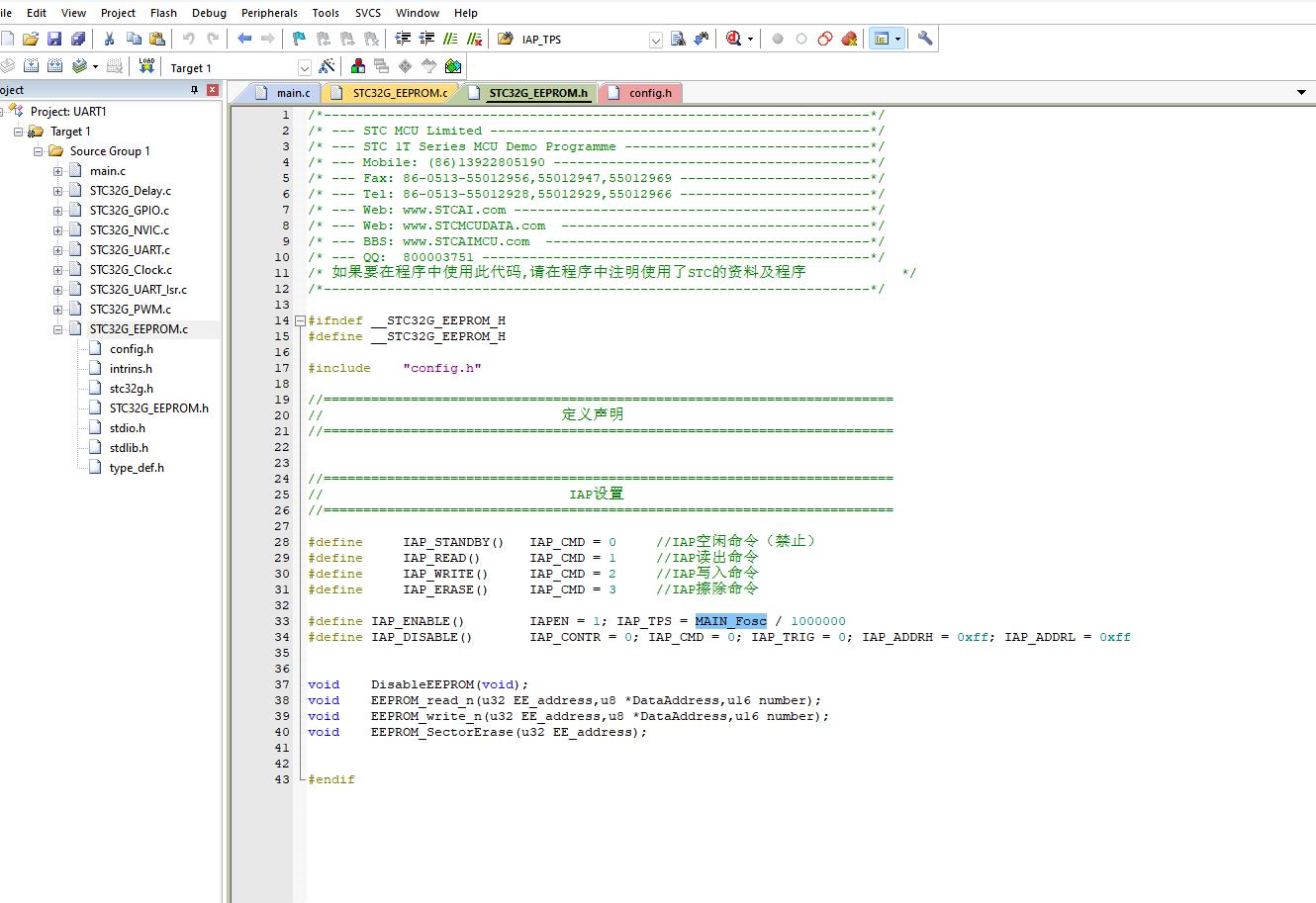Open the Project menu
Screen dimensions: 1316x903
click(119, 13)
